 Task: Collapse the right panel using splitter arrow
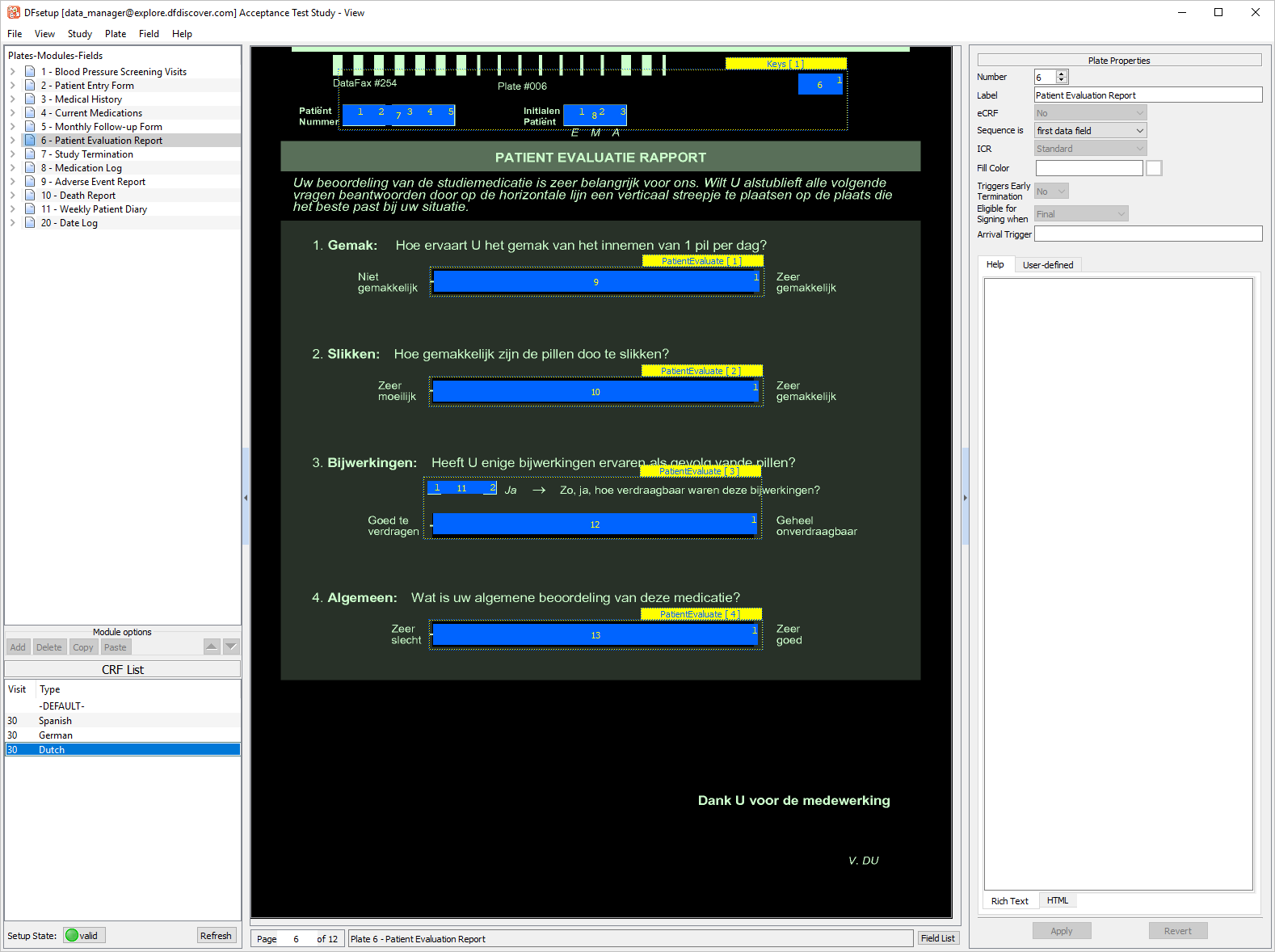(965, 498)
